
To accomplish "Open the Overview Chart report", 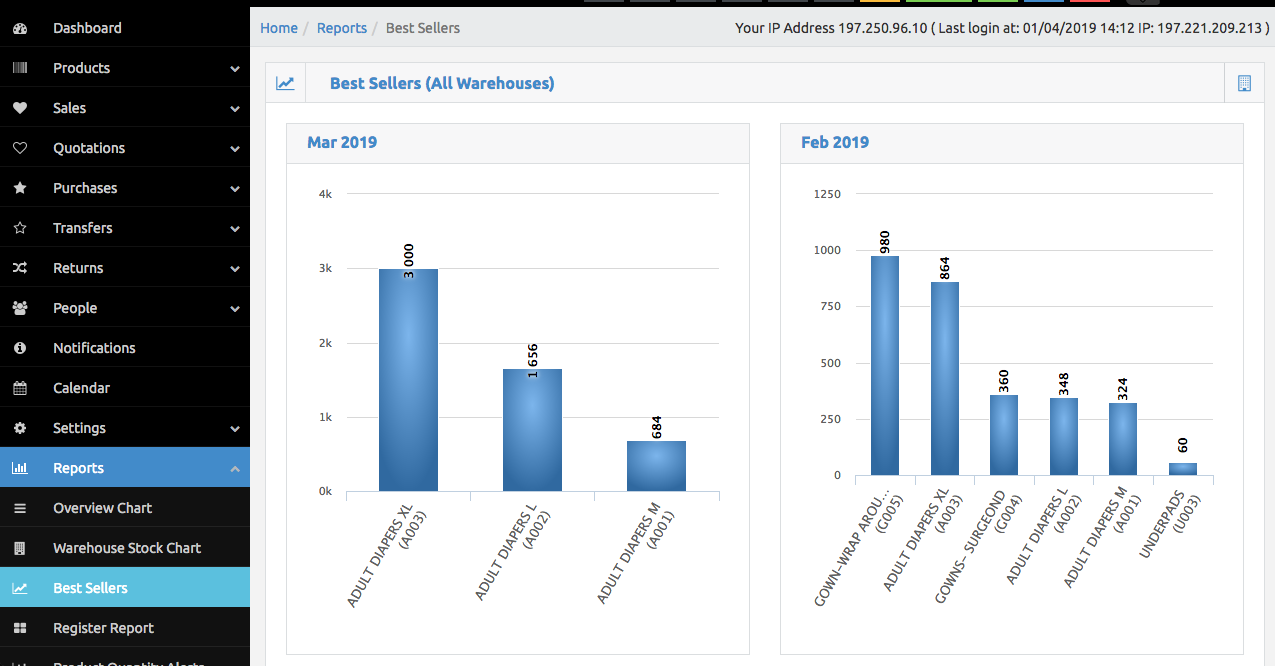I will 102,508.
